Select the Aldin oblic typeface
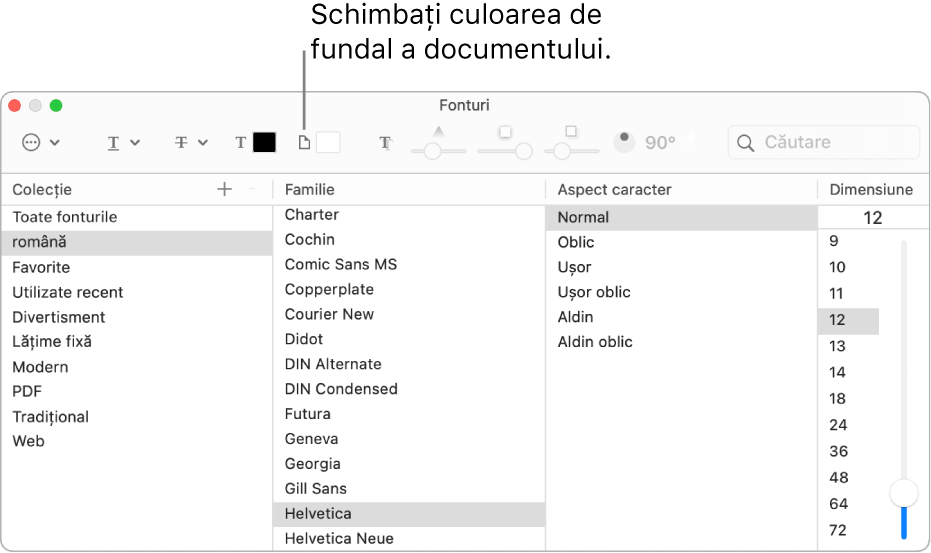 point(681,342)
